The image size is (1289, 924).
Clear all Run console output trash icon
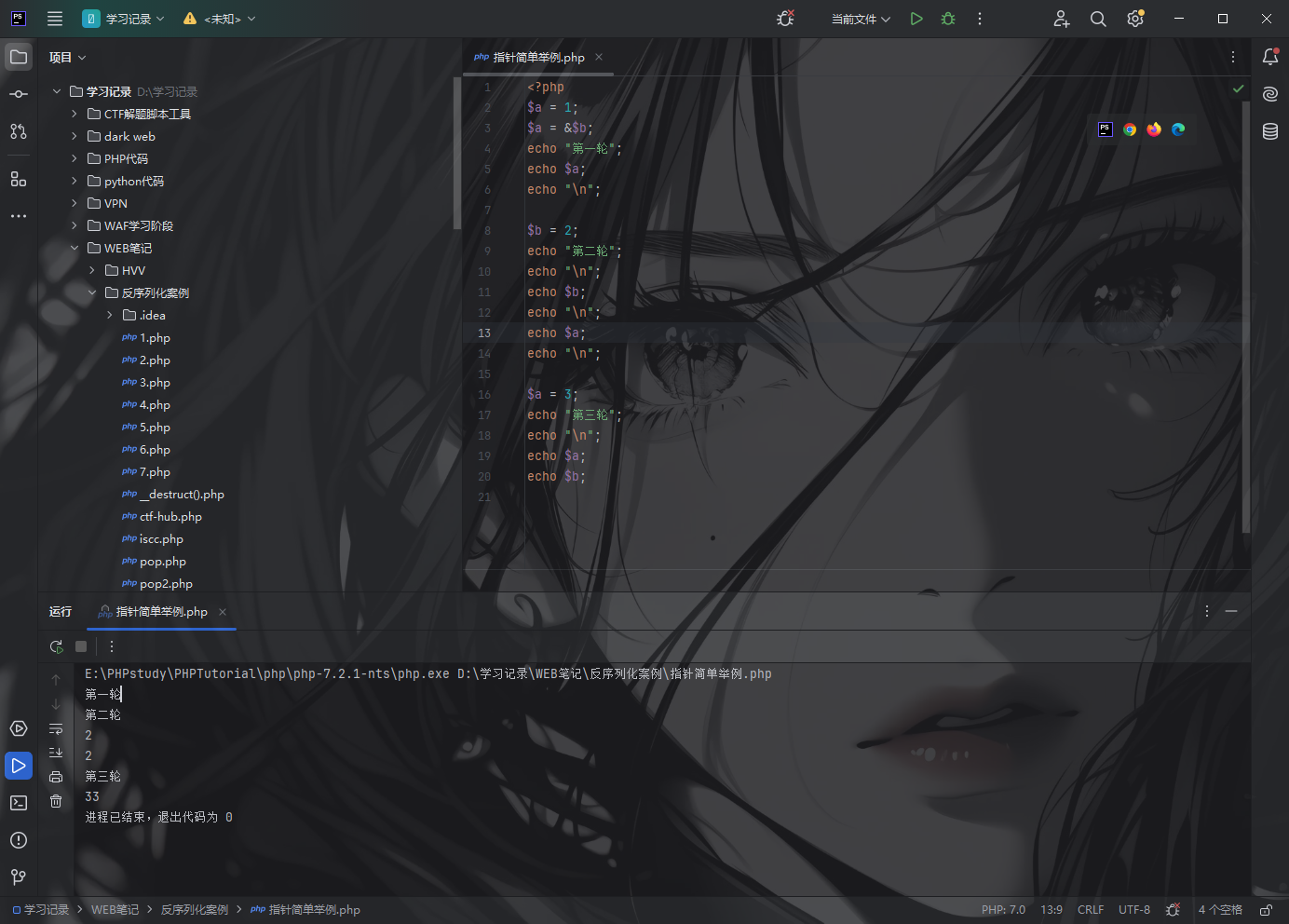(x=56, y=801)
